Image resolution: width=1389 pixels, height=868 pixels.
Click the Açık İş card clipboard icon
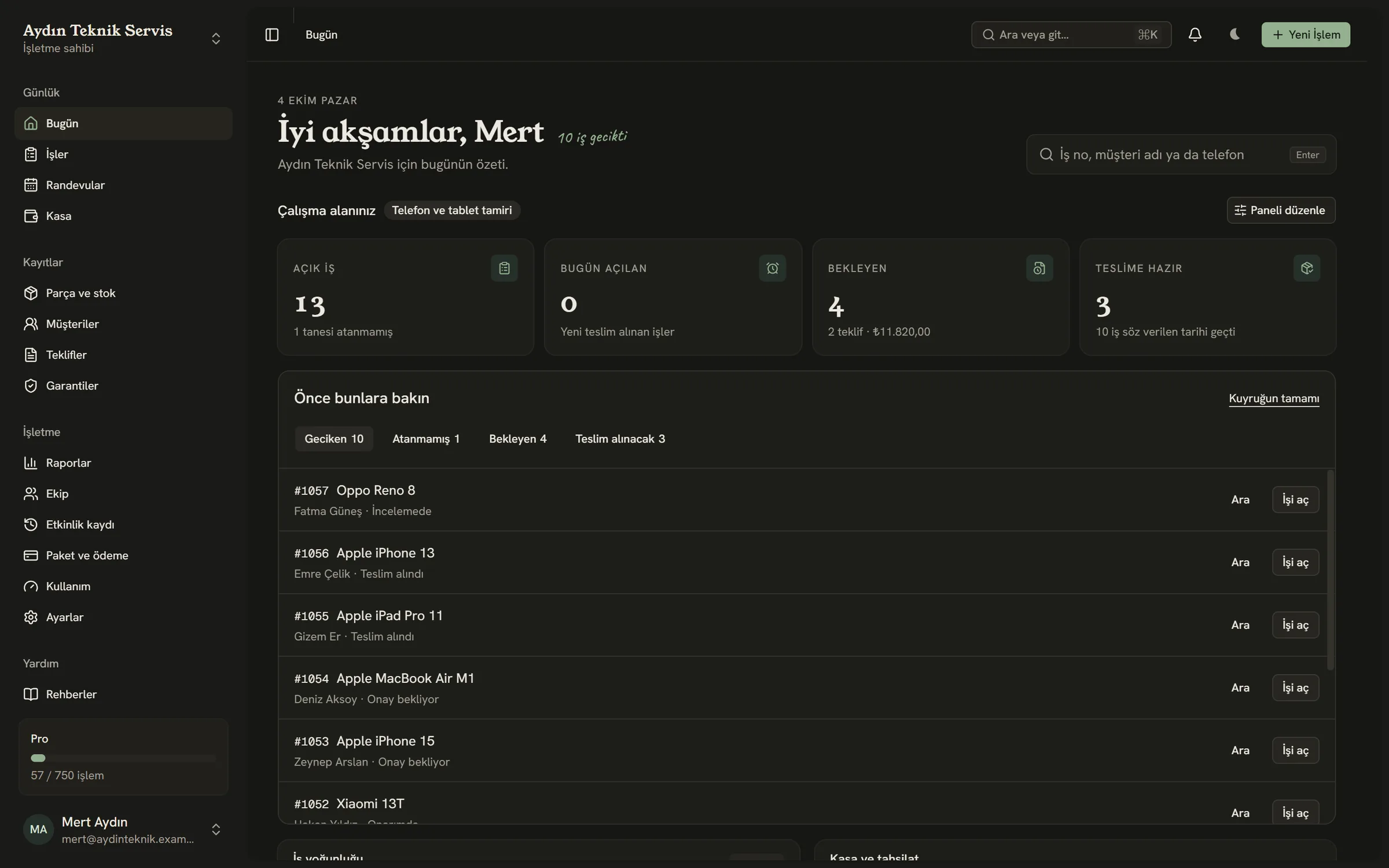point(504,268)
